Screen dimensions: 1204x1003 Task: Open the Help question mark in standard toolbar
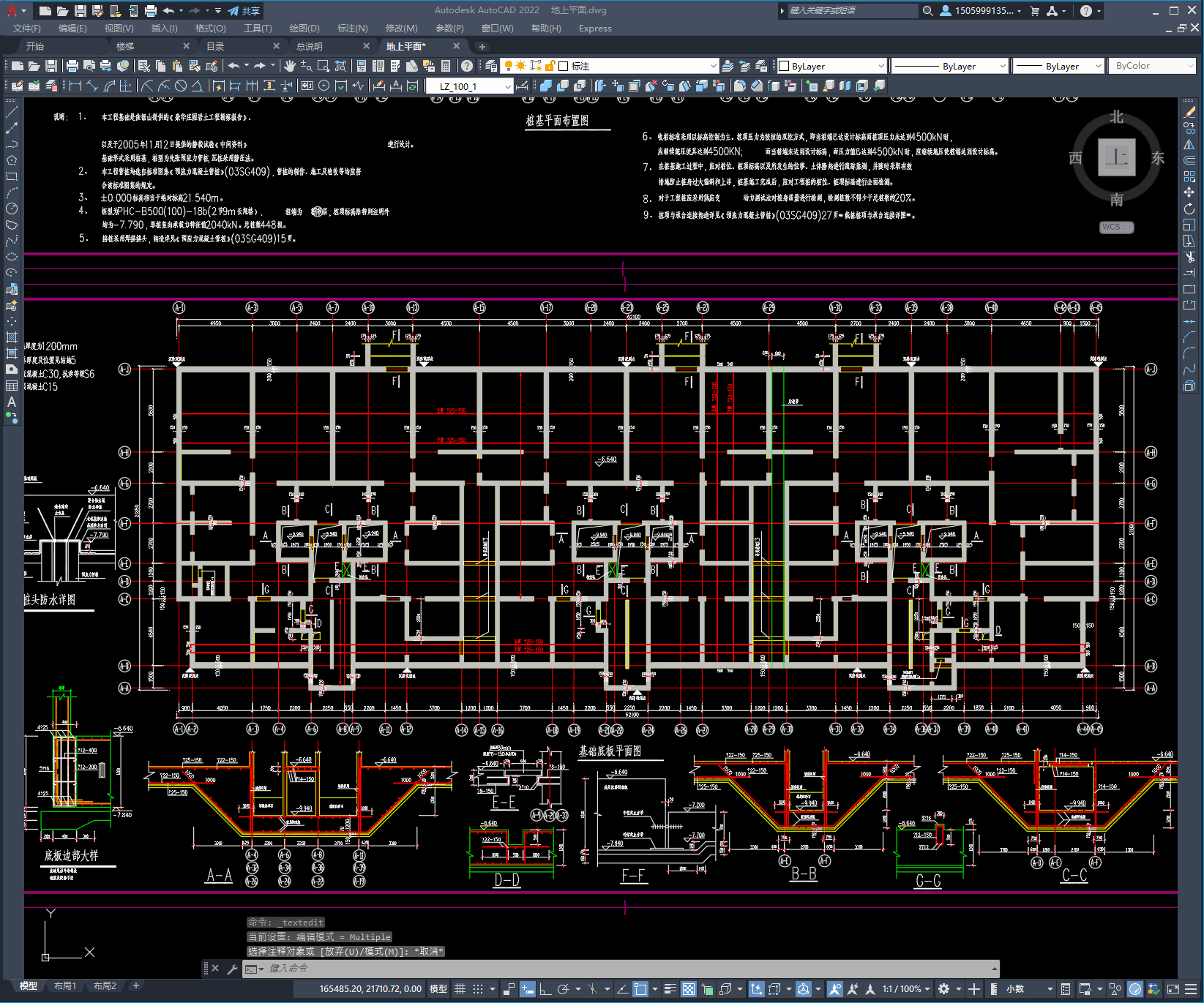467,66
